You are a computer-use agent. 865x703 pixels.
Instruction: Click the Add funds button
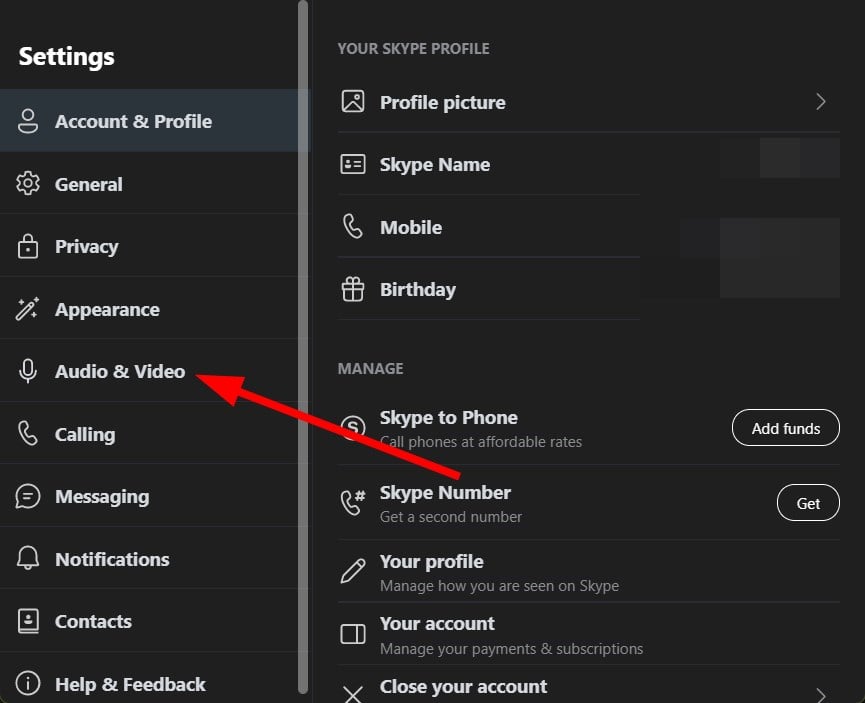click(x=786, y=428)
